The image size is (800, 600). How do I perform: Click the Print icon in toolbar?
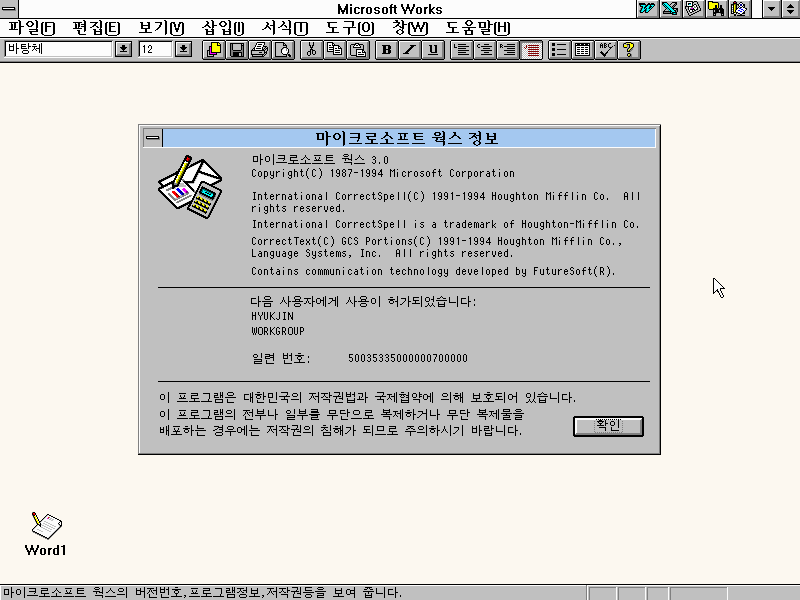[260, 49]
